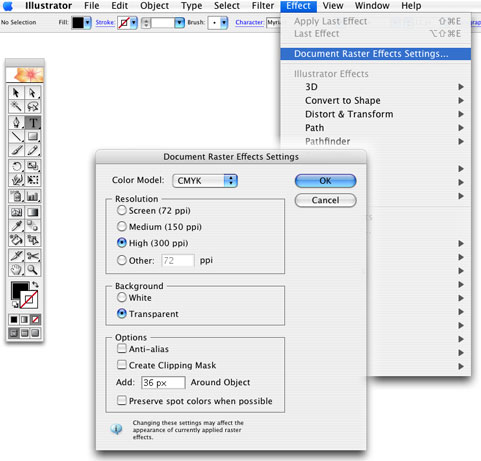Expand the Fill color dropdown arrow
Screen dimensions: 481x461
click(87, 23)
